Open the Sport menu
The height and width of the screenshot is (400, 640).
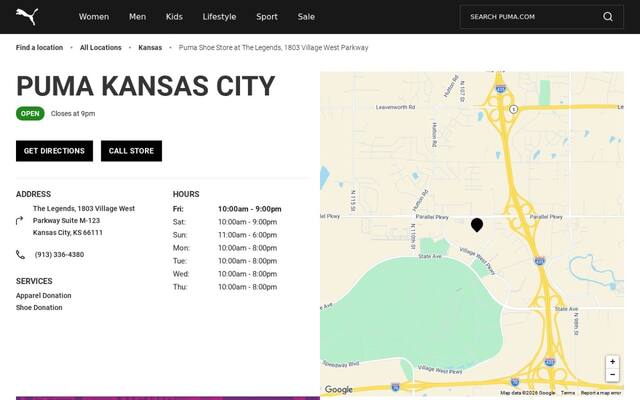267,17
